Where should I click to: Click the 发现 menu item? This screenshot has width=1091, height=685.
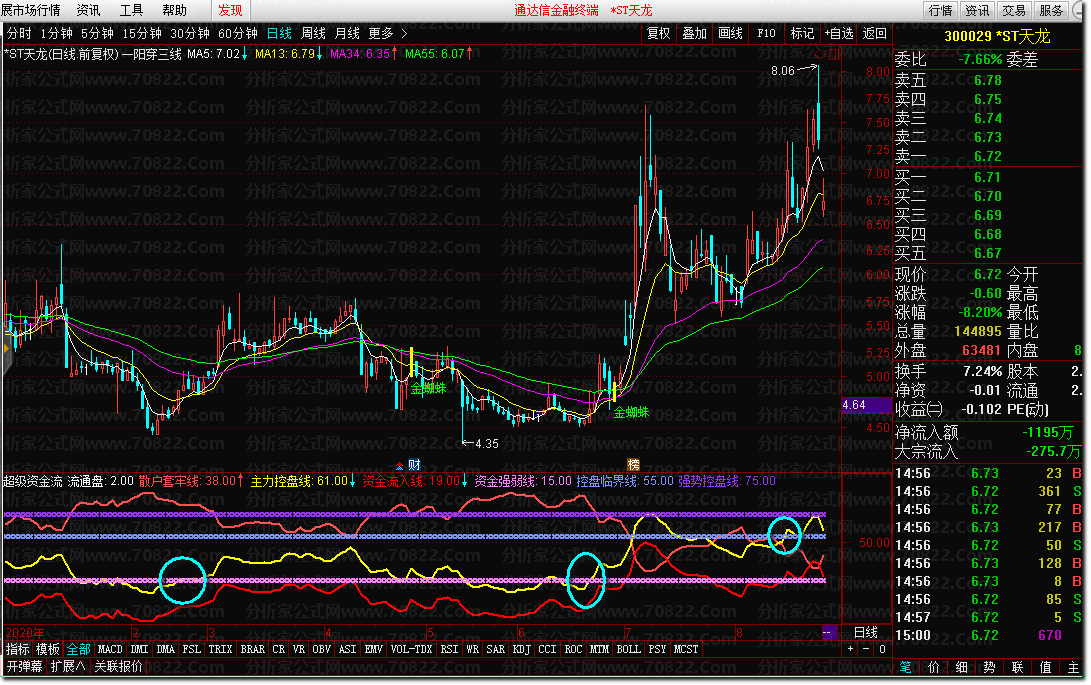pyautogui.click(x=230, y=10)
